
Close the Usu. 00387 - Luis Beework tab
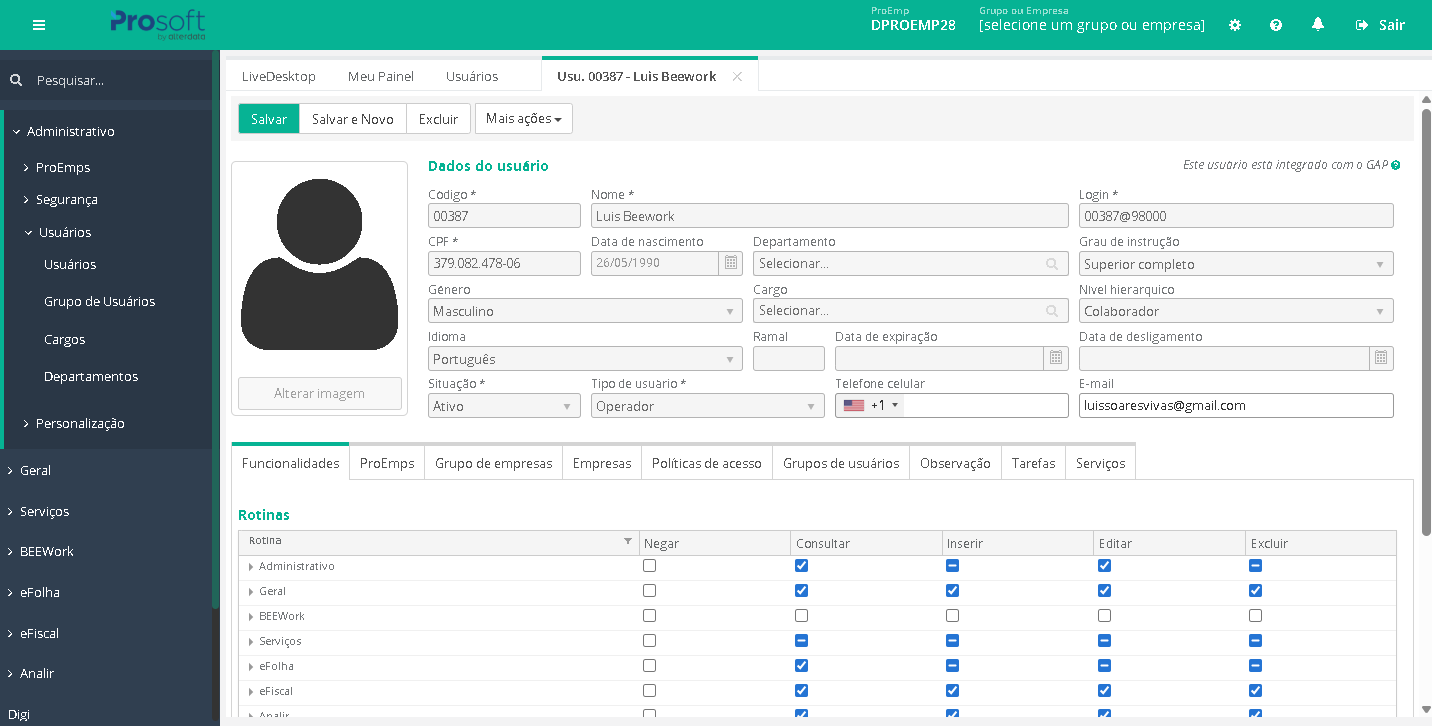pos(737,76)
